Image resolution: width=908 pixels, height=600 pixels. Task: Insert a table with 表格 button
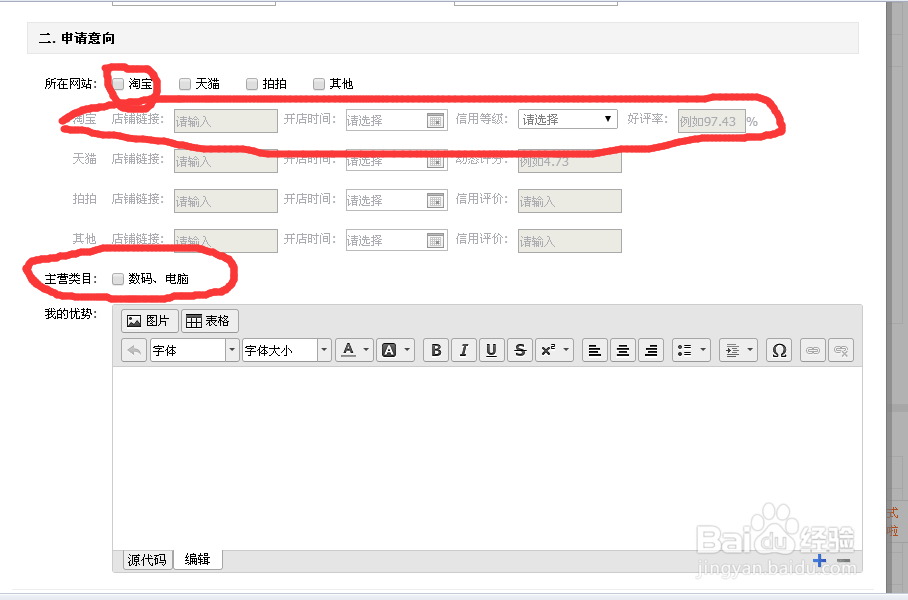click(210, 321)
